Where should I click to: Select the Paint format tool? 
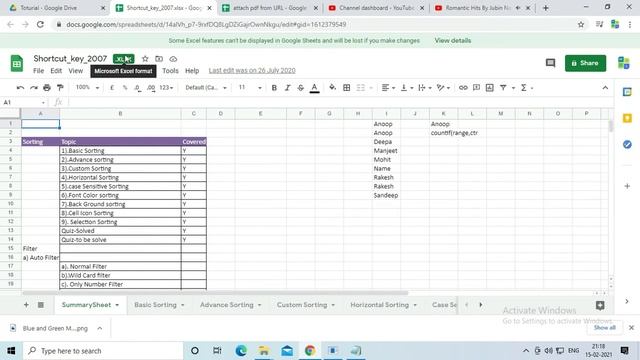(x=60, y=88)
